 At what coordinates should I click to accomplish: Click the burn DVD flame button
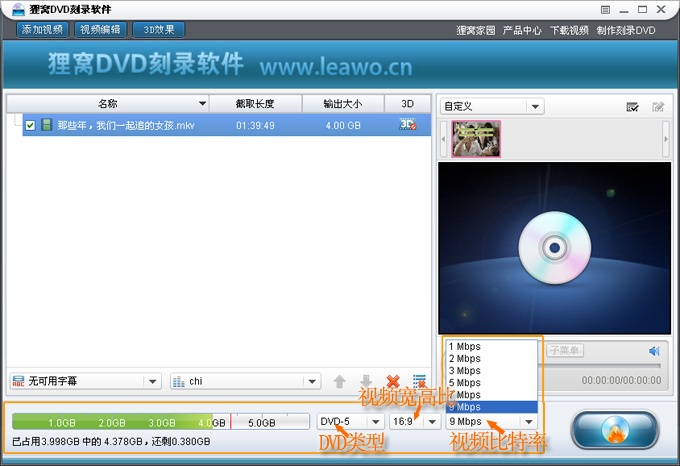(x=615, y=430)
